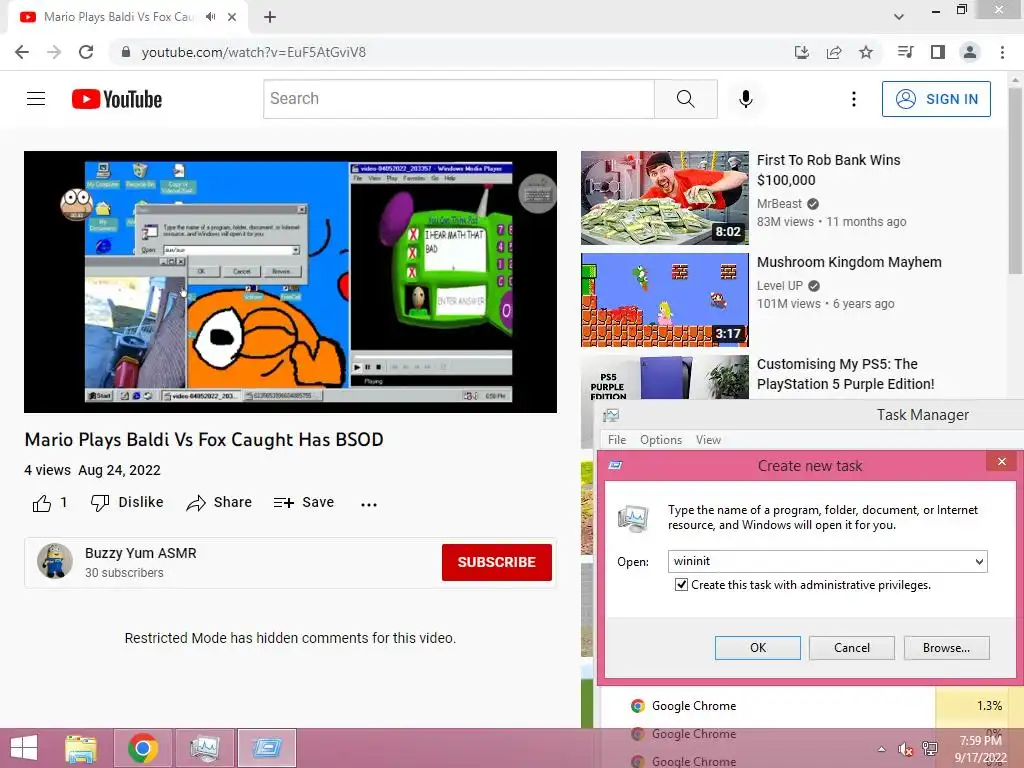The height and width of the screenshot is (768, 1024).
Task: Click the network tray icon
Action: click(x=930, y=749)
